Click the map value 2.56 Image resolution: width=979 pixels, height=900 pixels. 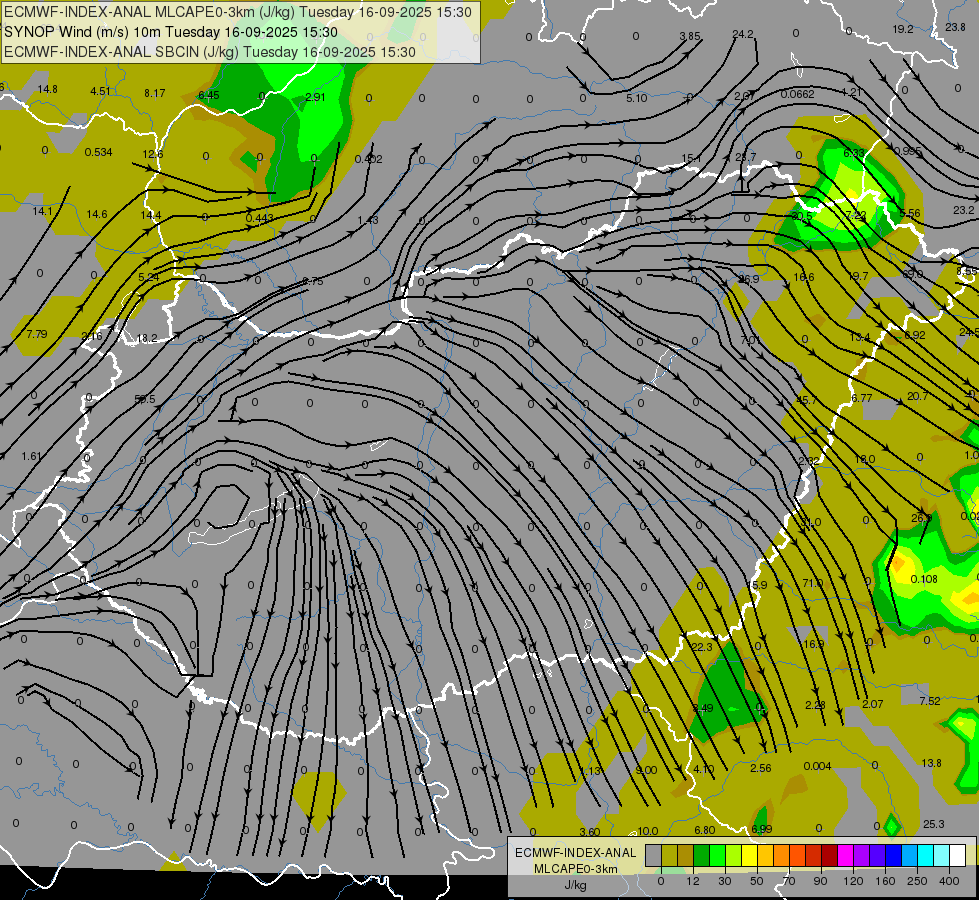760,768
